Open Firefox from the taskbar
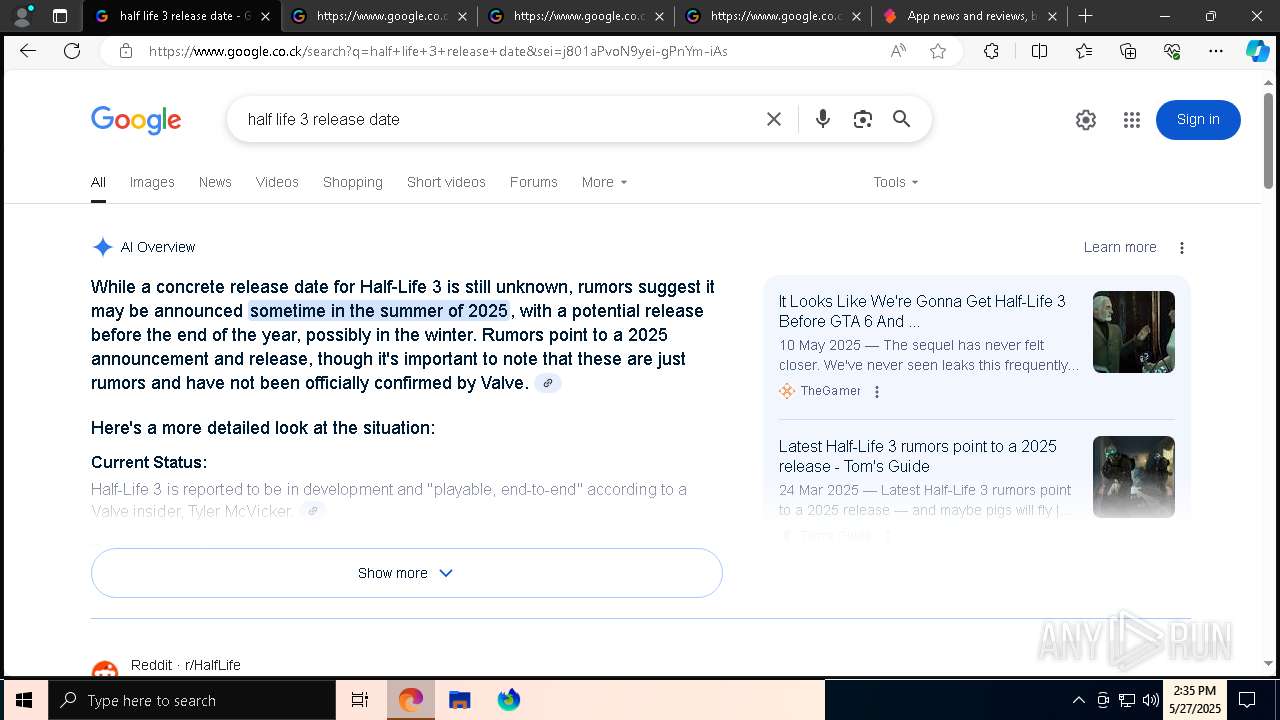Image resolution: width=1280 pixels, height=720 pixels. coord(509,700)
